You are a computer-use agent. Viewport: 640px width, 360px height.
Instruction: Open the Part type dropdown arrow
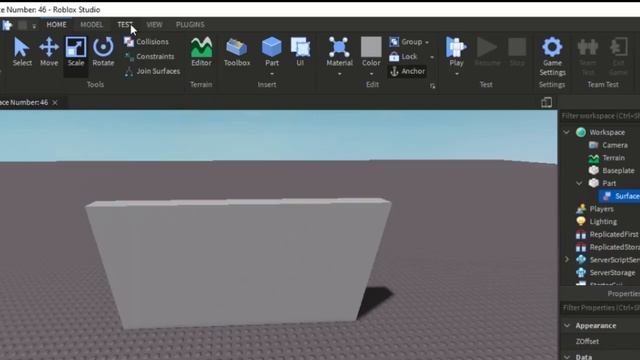coord(272,74)
